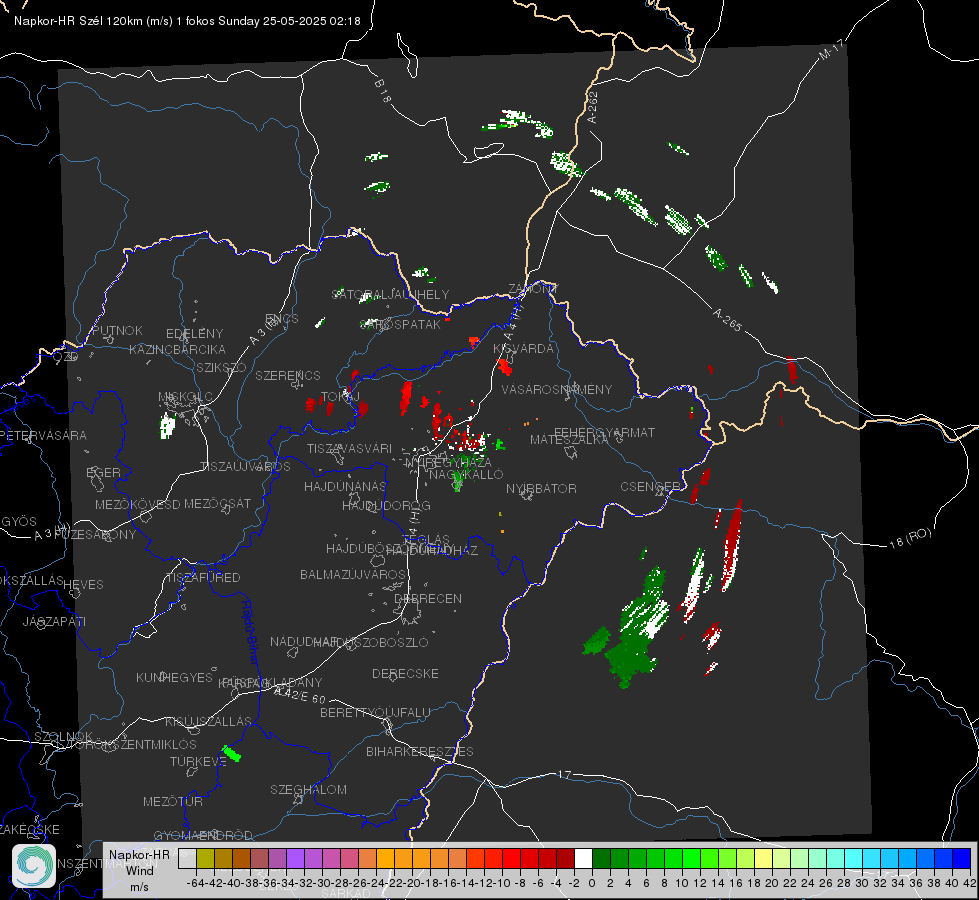The width and height of the screenshot is (979, 900).
Task: Click the SZERENCS town label
Action: click(x=288, y=375)
